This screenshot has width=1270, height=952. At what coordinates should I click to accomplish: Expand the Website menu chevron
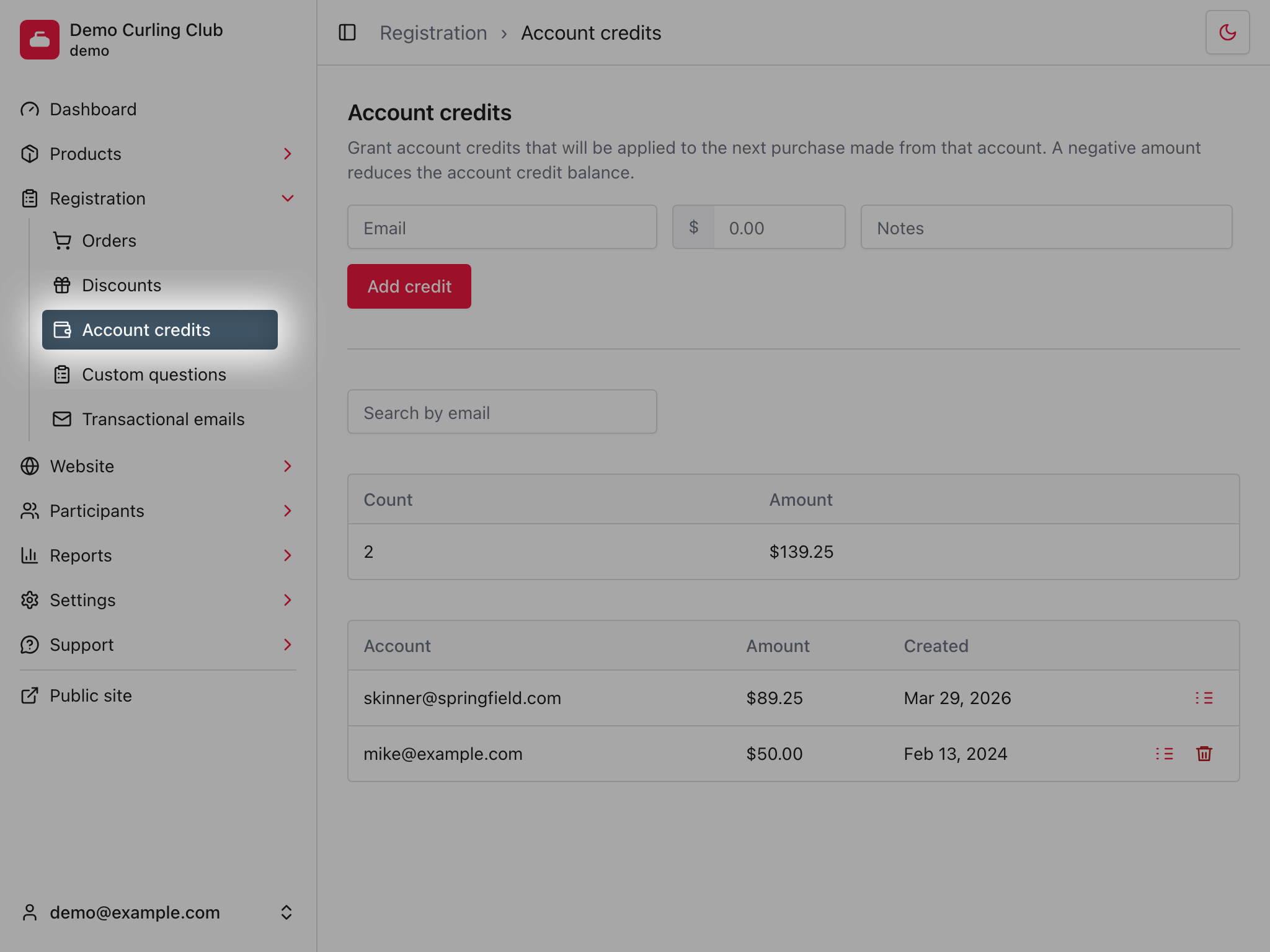point(287,466)
